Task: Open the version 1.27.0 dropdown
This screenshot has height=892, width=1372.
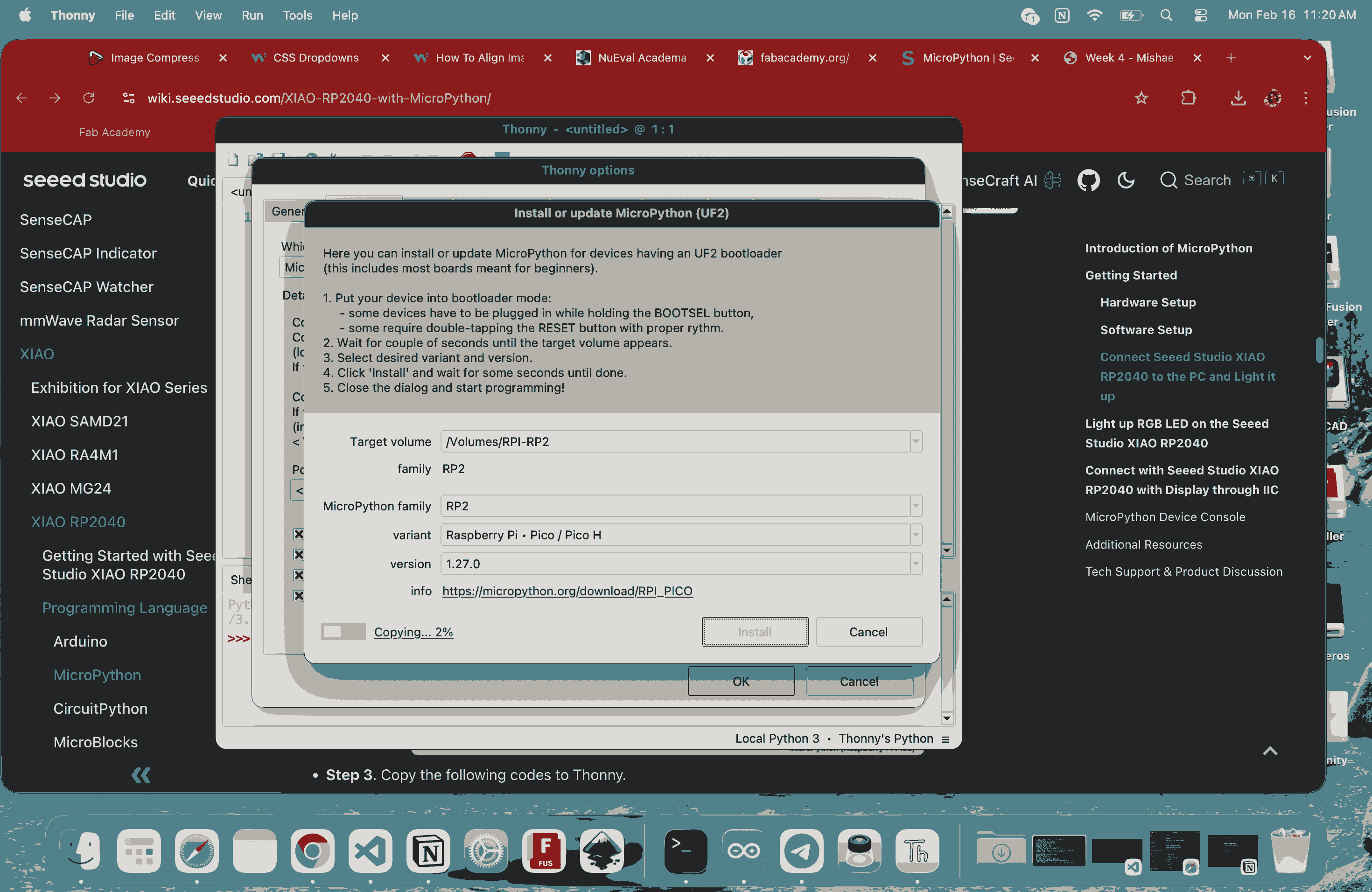Action: pos(916,564)
